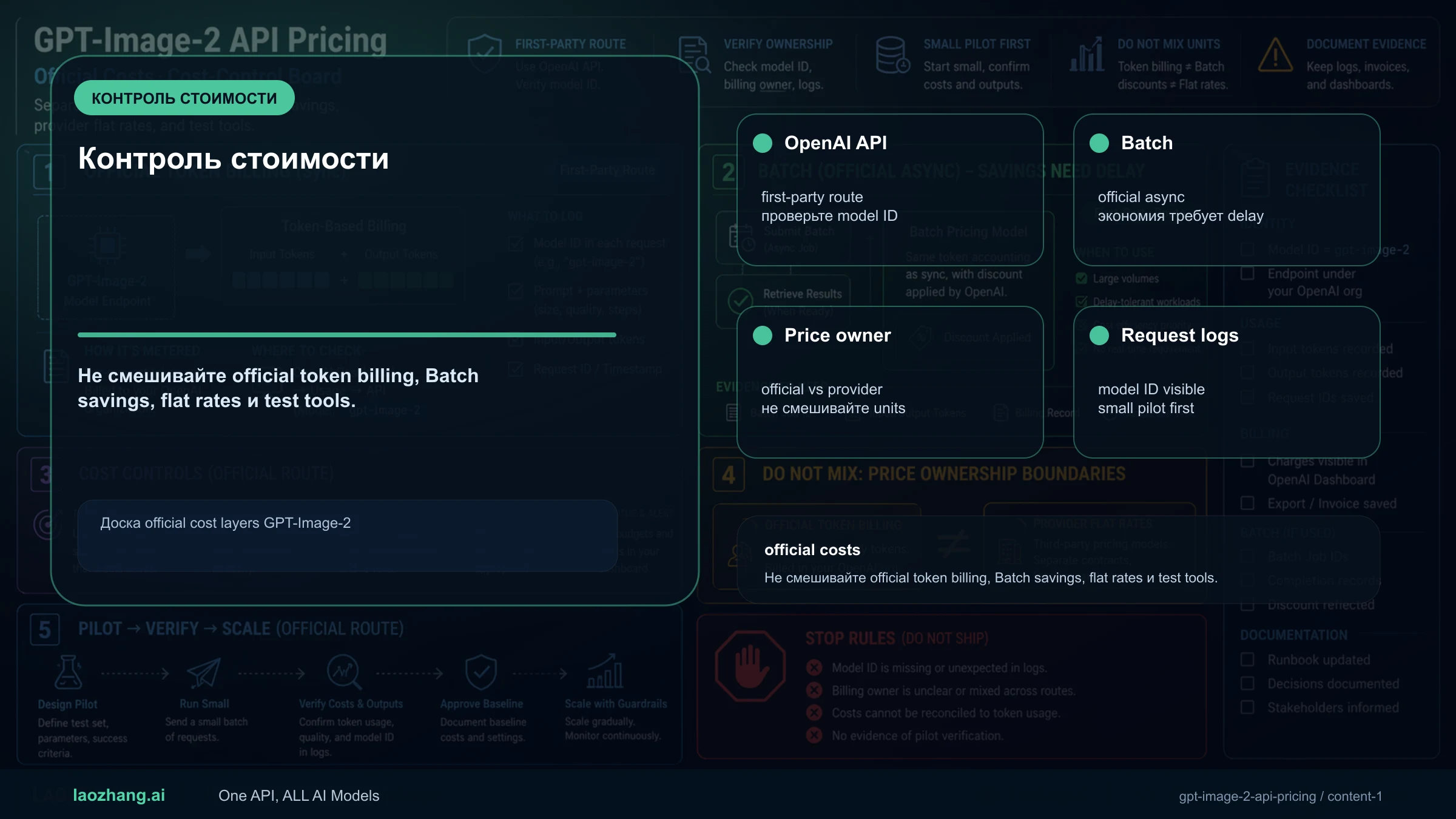Click the Run Small paper plane icon
1456x819 pixels.
click(204, 672)
